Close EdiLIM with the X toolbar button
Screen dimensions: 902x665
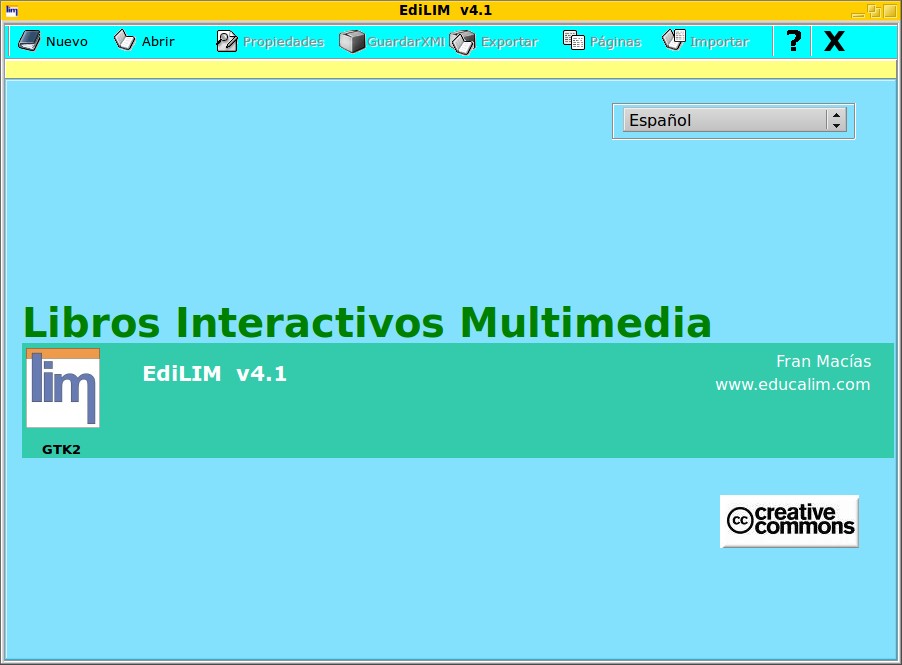coord(834,41)
